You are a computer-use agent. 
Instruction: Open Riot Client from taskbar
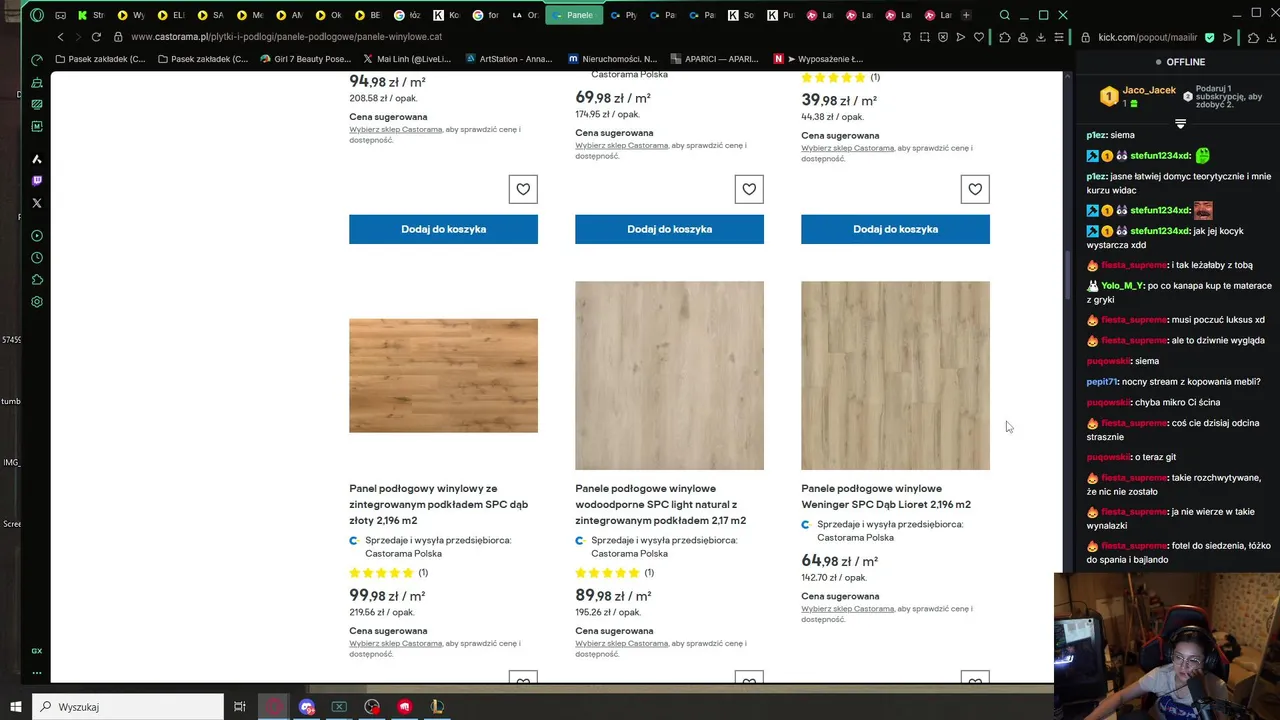(x=404, y=707)
